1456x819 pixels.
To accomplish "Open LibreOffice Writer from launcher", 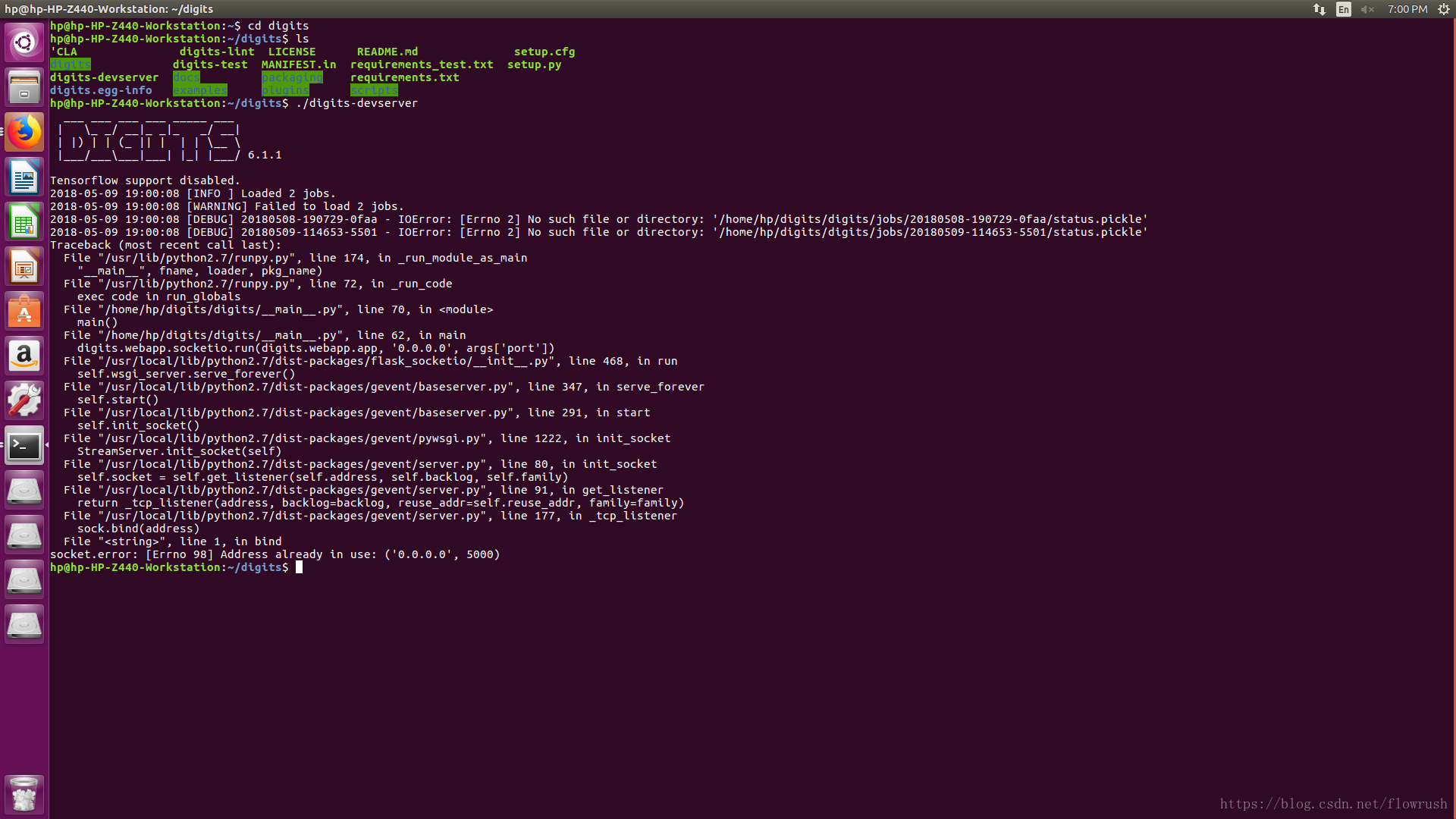I will pyautogui.click(x=24, y=177).
